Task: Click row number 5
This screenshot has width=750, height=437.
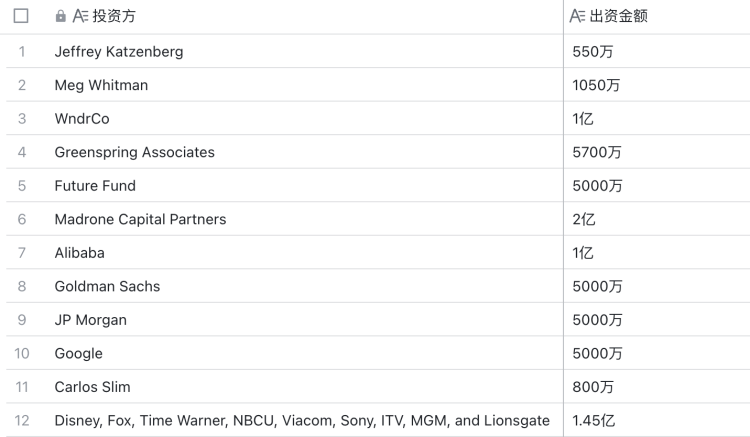Action: pos(20,186)
